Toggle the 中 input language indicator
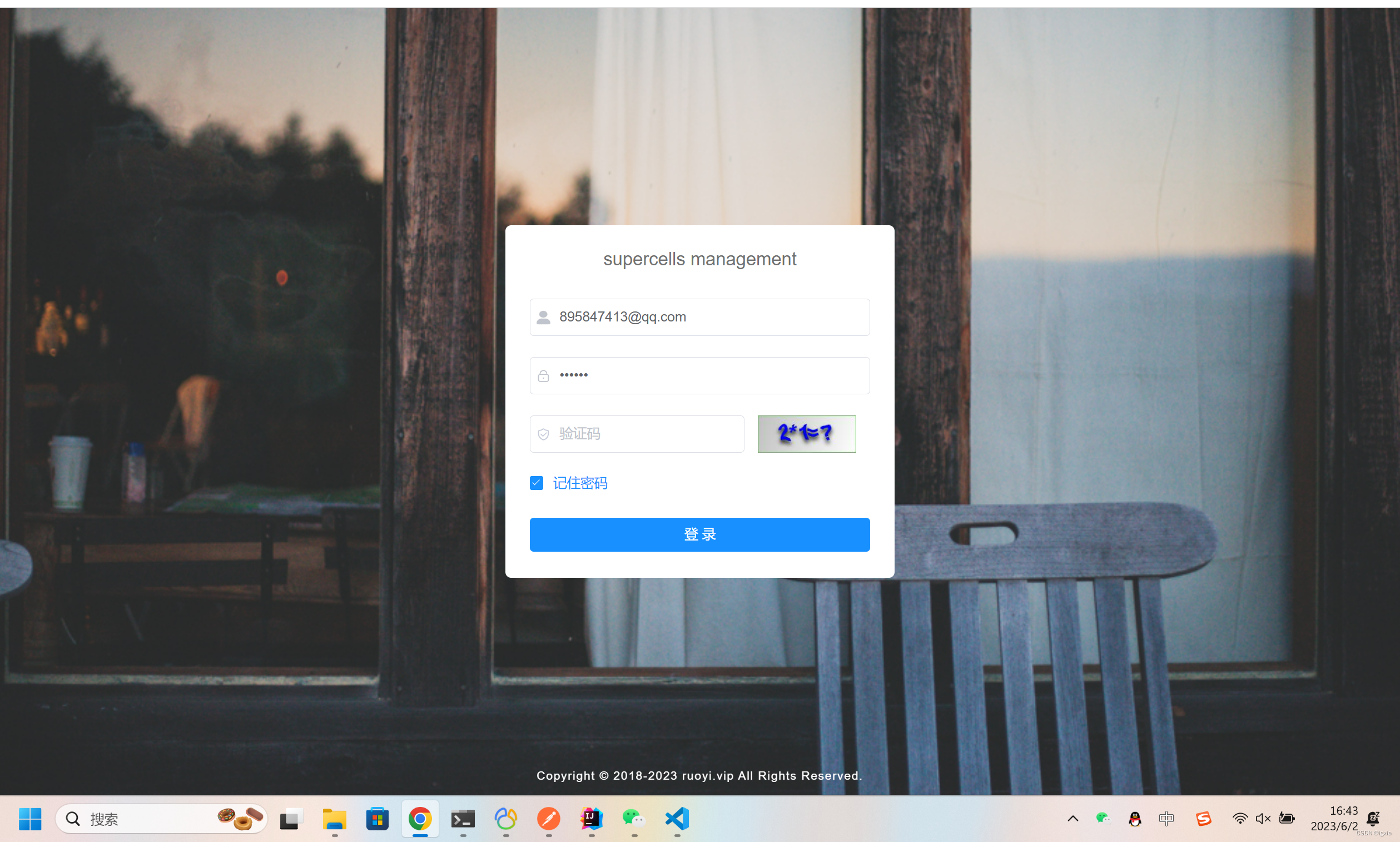Screen dimensions: 1400x842 tap(1166, 818)
